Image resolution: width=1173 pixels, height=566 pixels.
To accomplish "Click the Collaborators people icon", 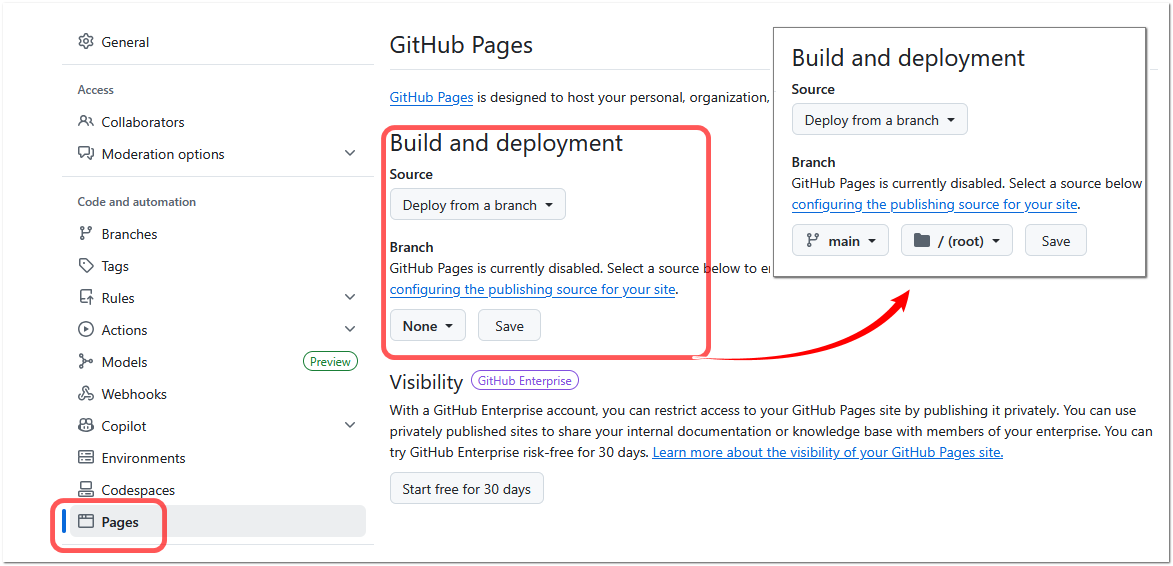I will (x=86, y=121).
